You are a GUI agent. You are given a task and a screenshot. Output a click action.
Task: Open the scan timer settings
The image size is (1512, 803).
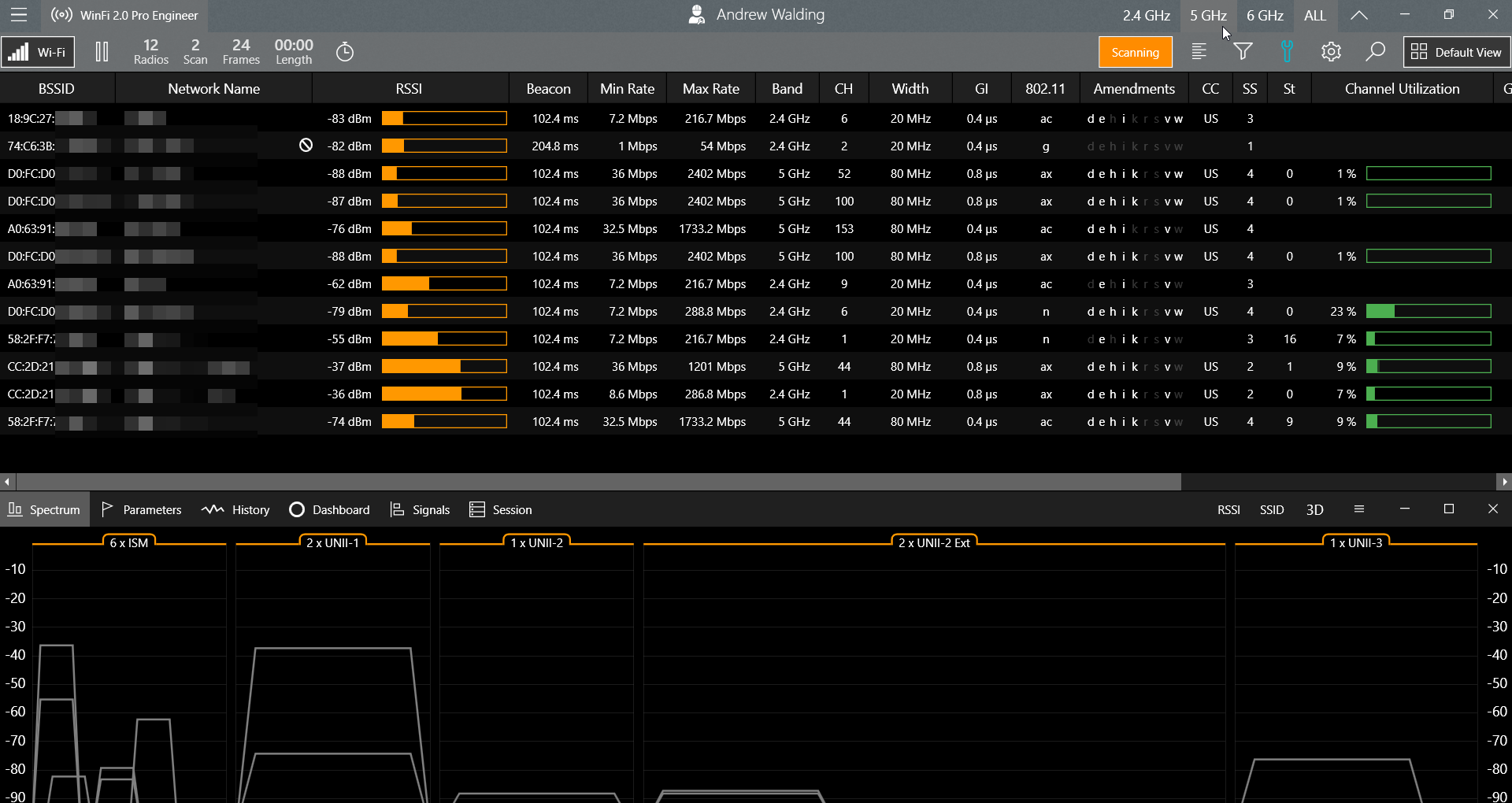tap(344, 51)
